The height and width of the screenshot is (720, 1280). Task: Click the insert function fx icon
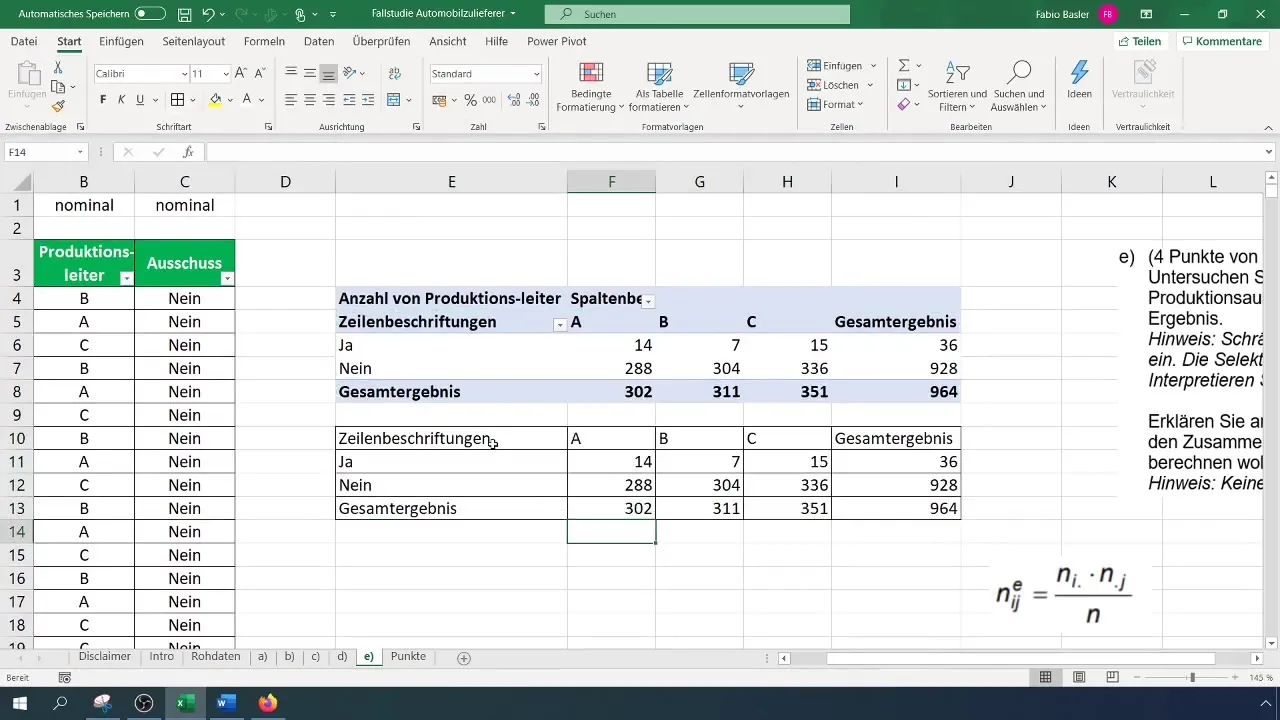click(x=188, y=152)
